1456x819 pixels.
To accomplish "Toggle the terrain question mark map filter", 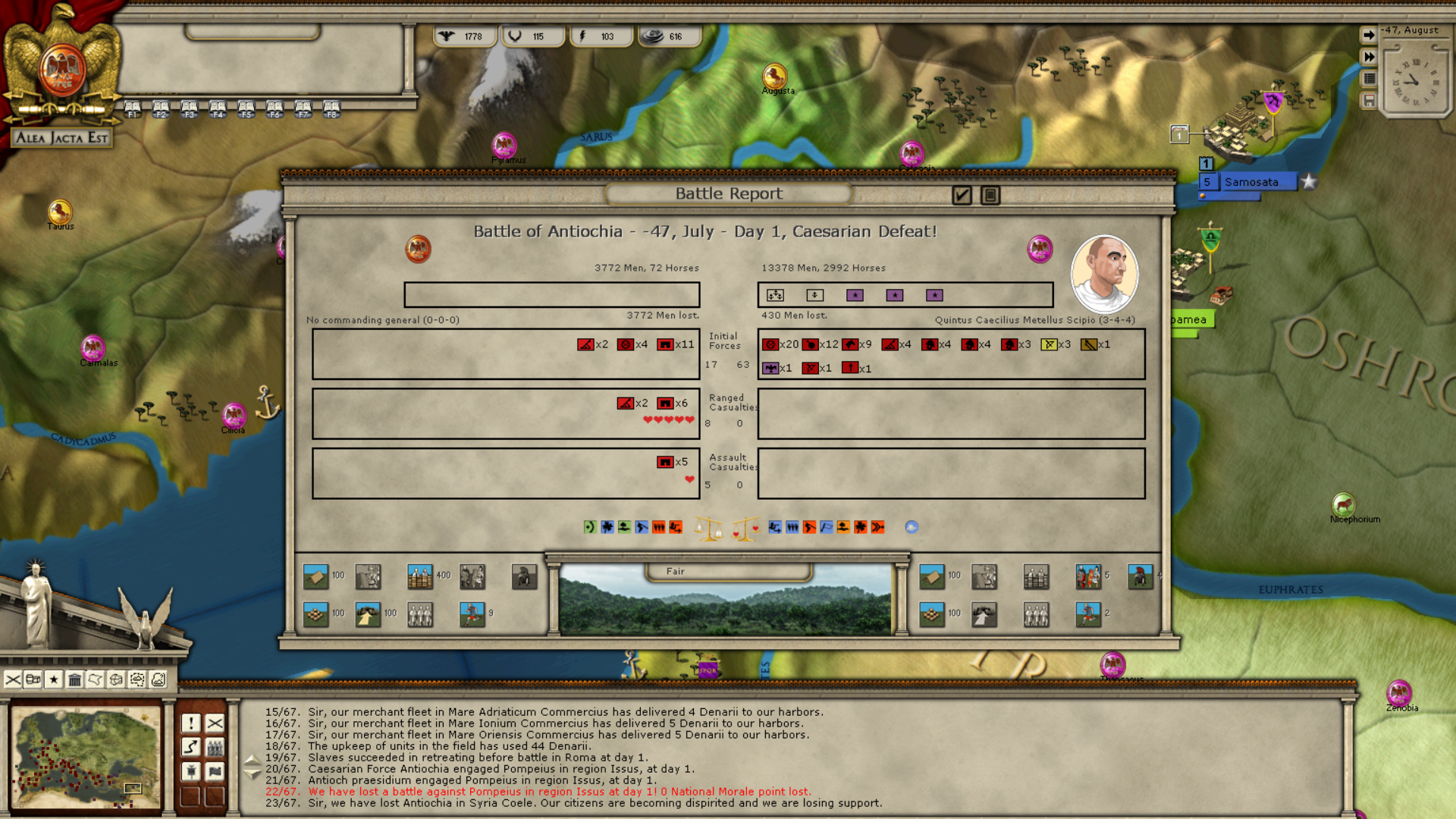I will 158,679.
